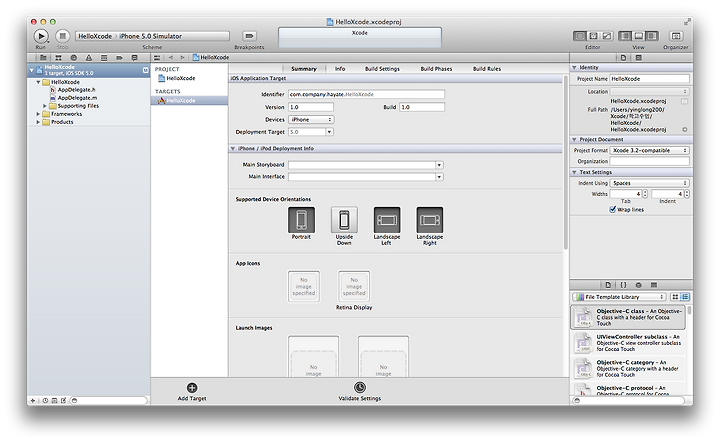Screen dimensions: 720x443
Task: Click the Identifier input field
Action: pos(366,94)
